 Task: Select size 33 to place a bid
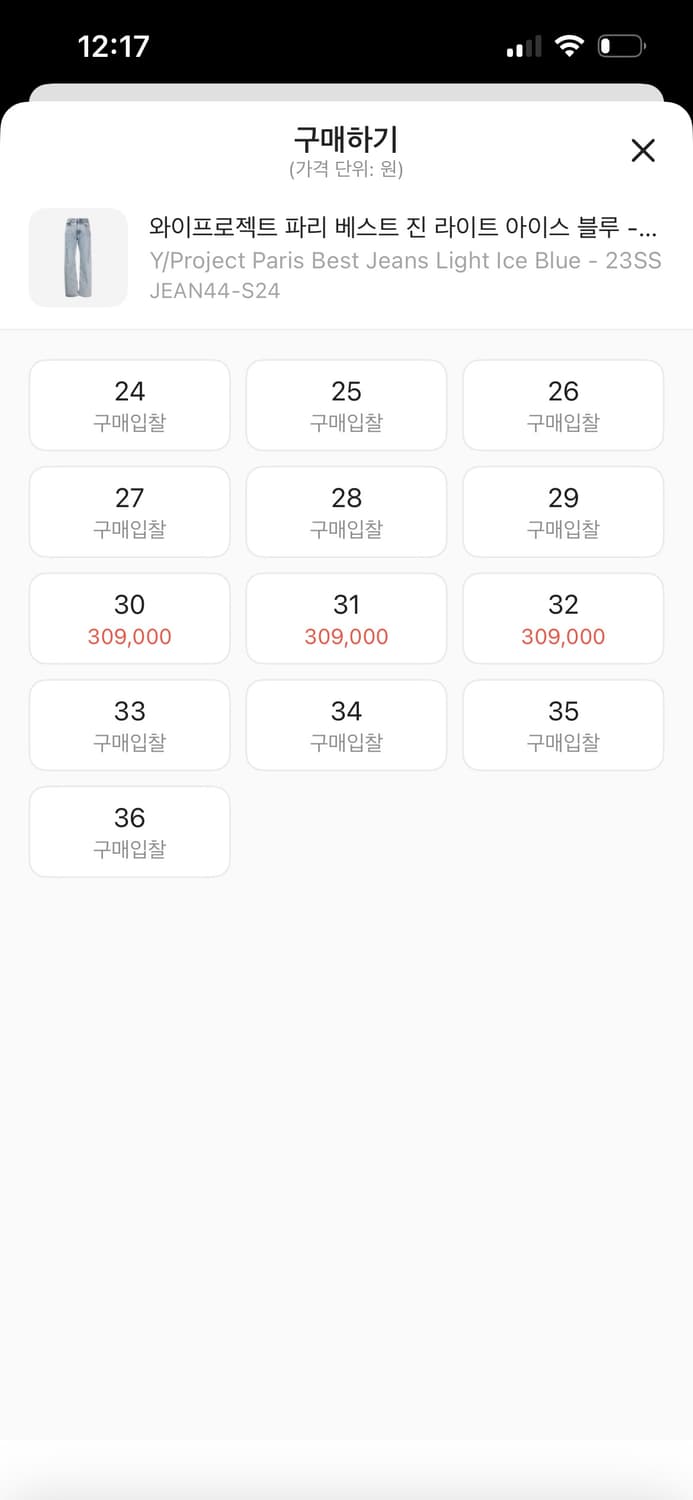tap(129, 724)
